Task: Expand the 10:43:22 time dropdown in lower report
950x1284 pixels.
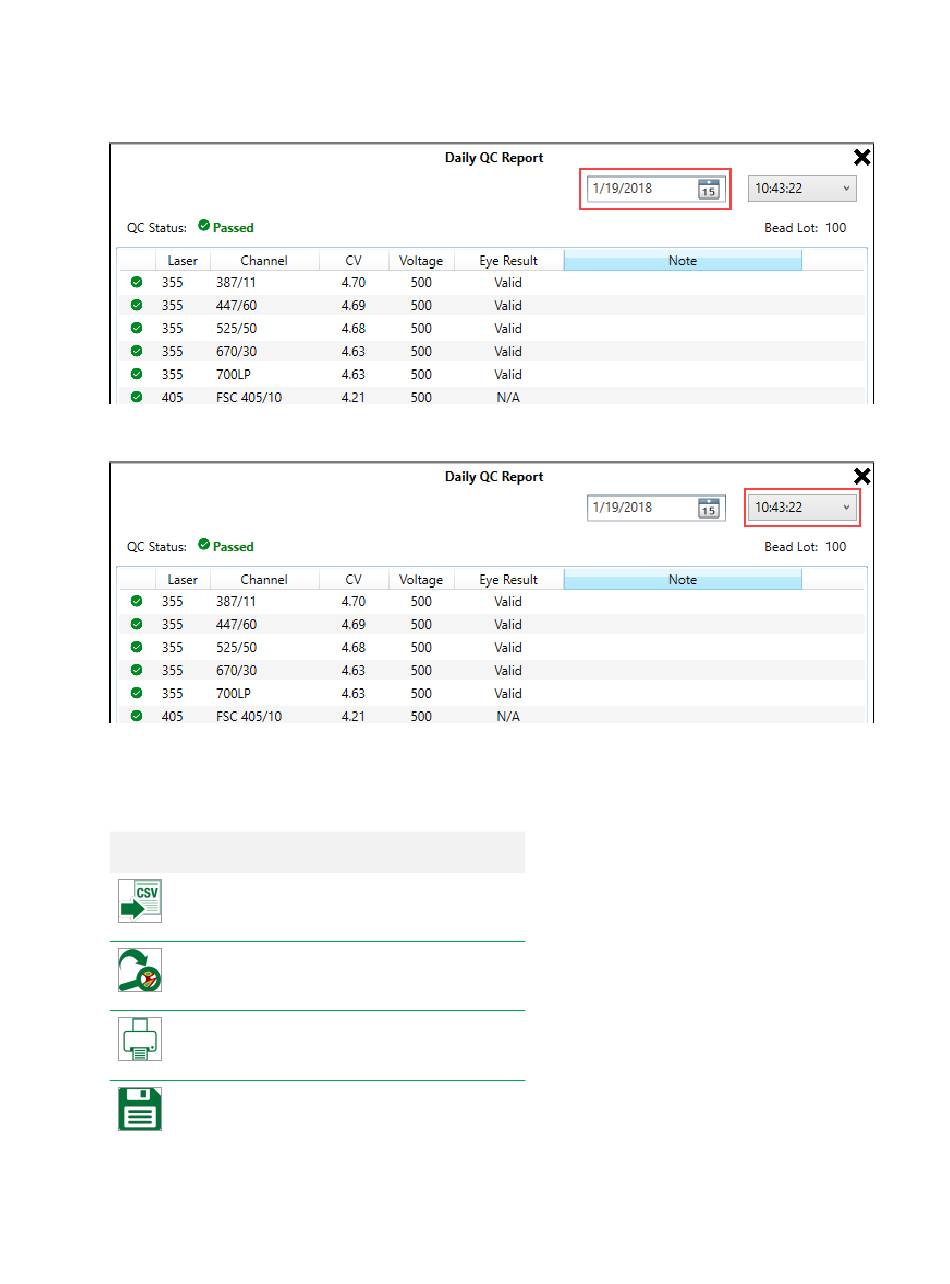Action: coord(803,507)
